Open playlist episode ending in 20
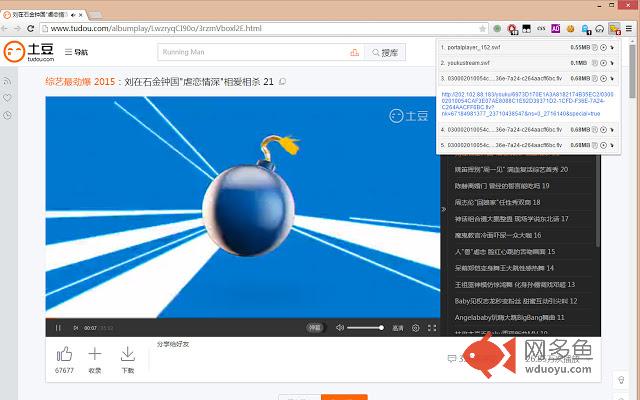 click(511, 169)
